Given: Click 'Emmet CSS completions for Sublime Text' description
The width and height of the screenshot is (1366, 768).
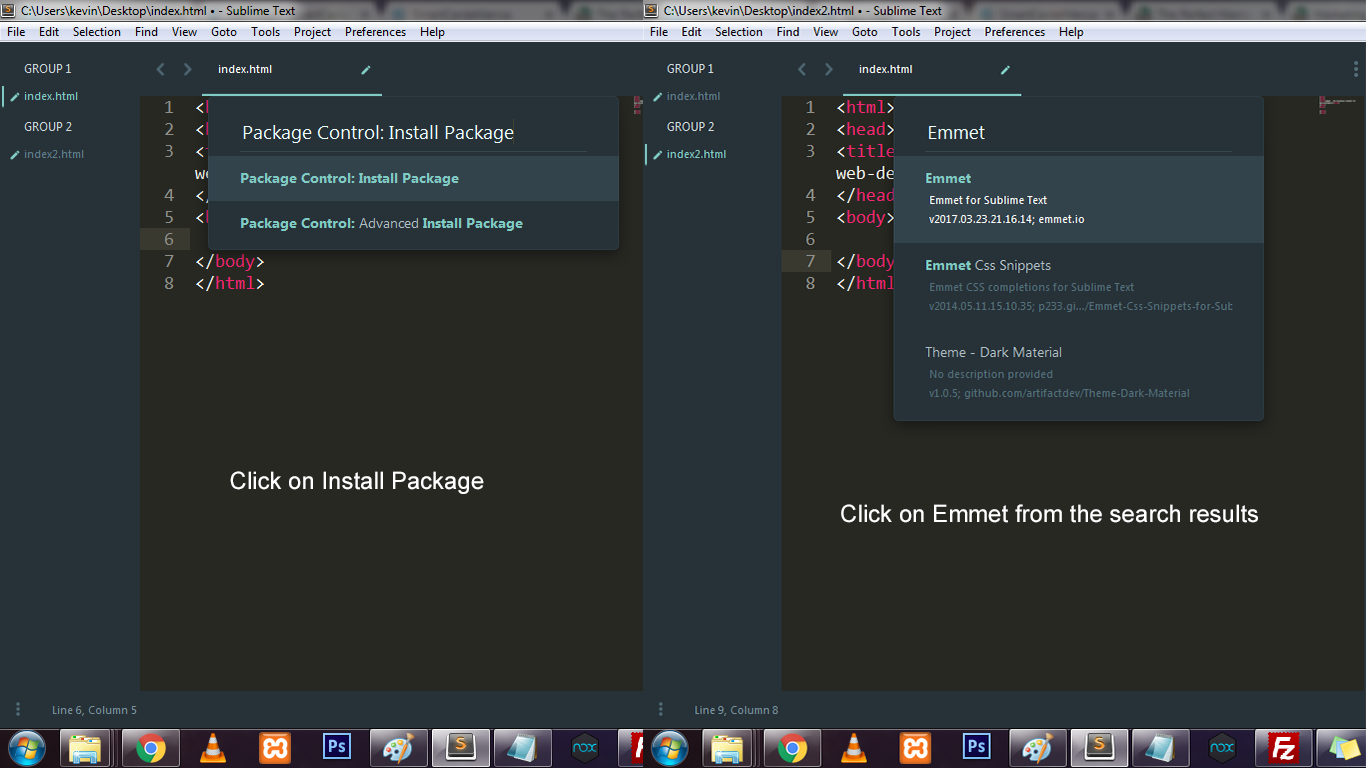Looking at the screenshot, I should (x=1031, y=287).
